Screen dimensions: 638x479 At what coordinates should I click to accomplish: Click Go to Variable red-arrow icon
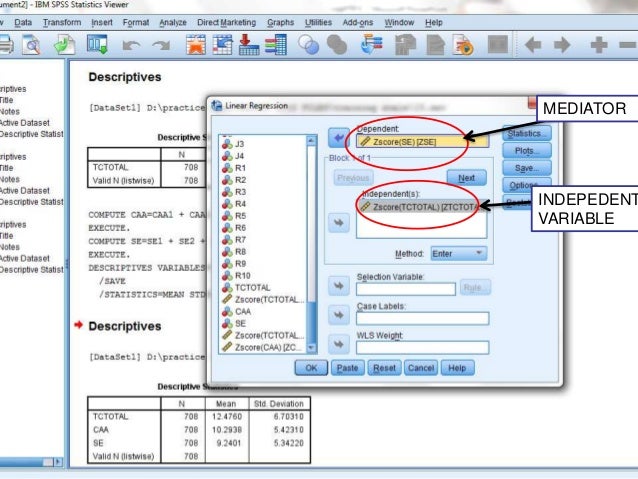[x=249, y=44]
